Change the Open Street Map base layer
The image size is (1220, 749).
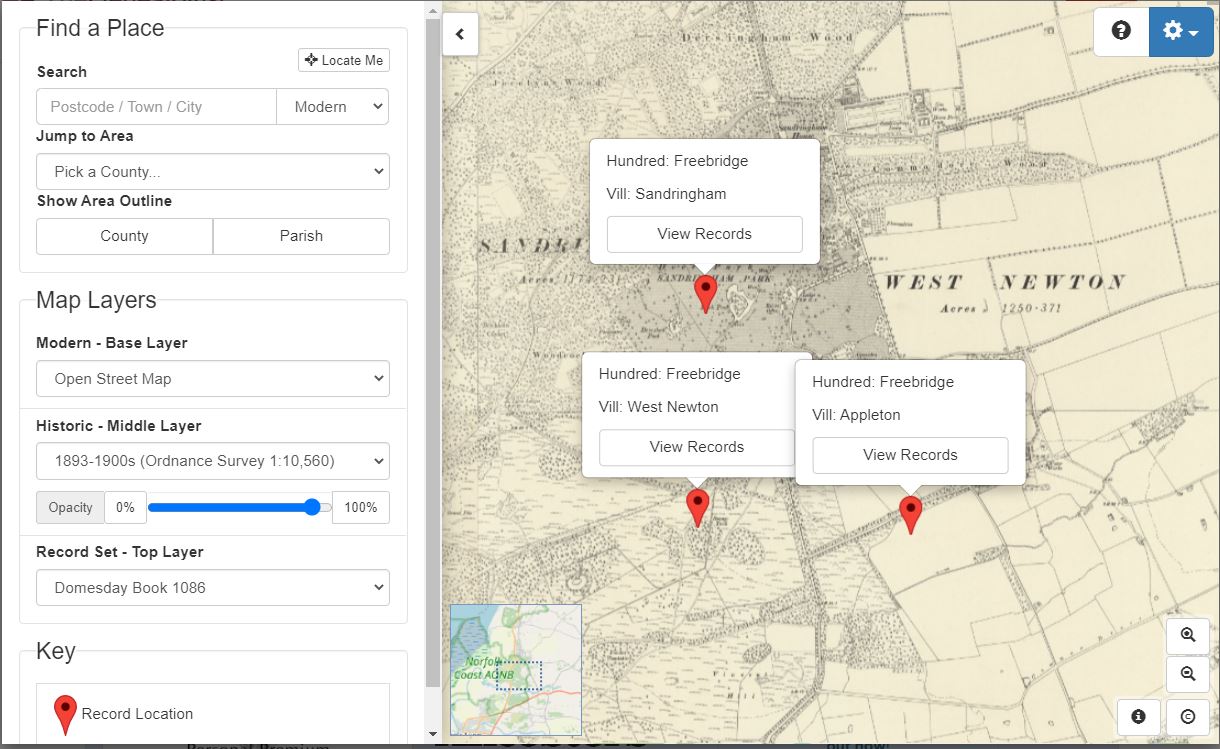coord(213,379)
